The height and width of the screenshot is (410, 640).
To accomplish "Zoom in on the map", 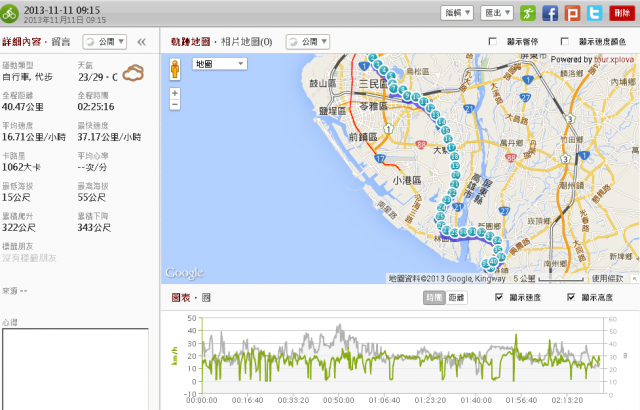I will point(175,93).
